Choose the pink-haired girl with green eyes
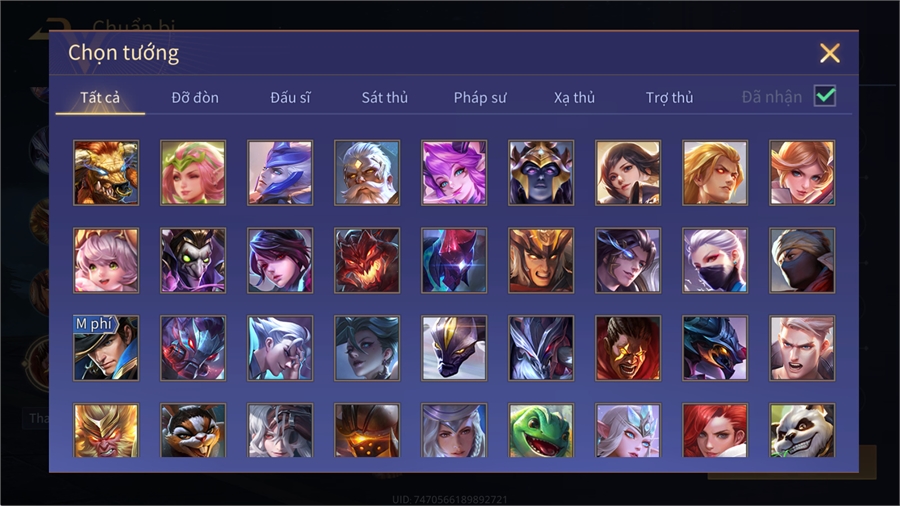The image size is (900, 506). [x=106, y=260]
